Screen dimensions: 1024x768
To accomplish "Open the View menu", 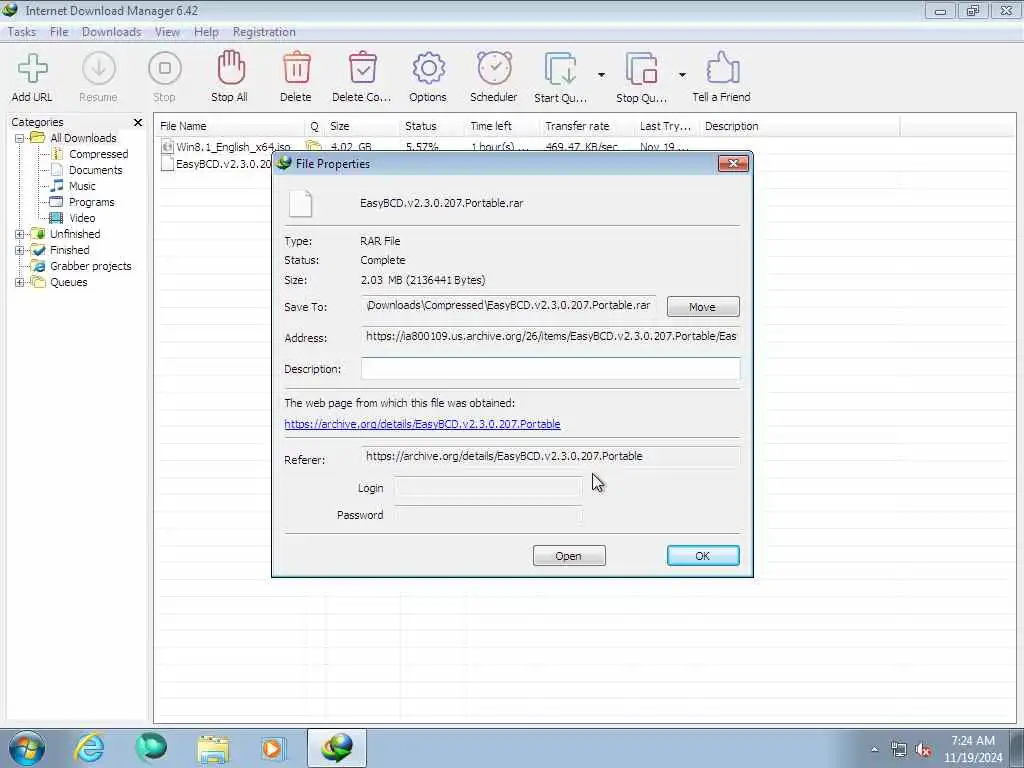I will [x=167, y=32].
